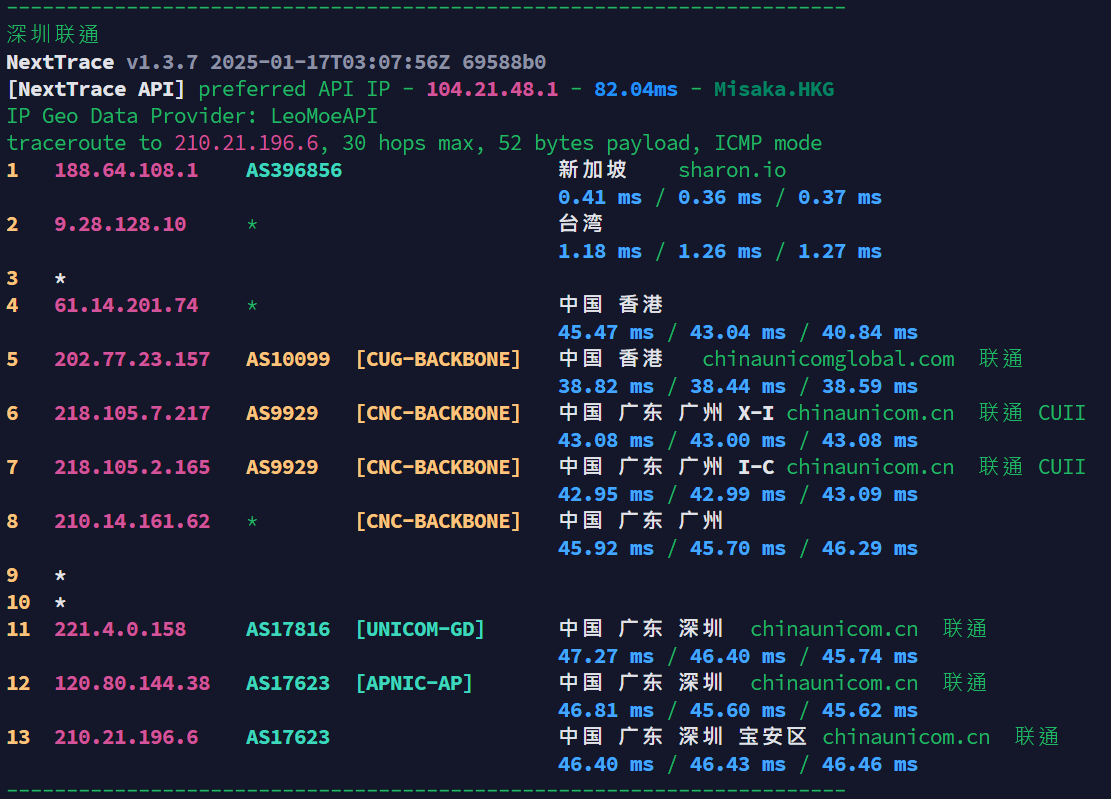The width and height of the screenshot is (1111, 799).
Task: Click the 0.41 ms latency value
Action: [600, 198]
